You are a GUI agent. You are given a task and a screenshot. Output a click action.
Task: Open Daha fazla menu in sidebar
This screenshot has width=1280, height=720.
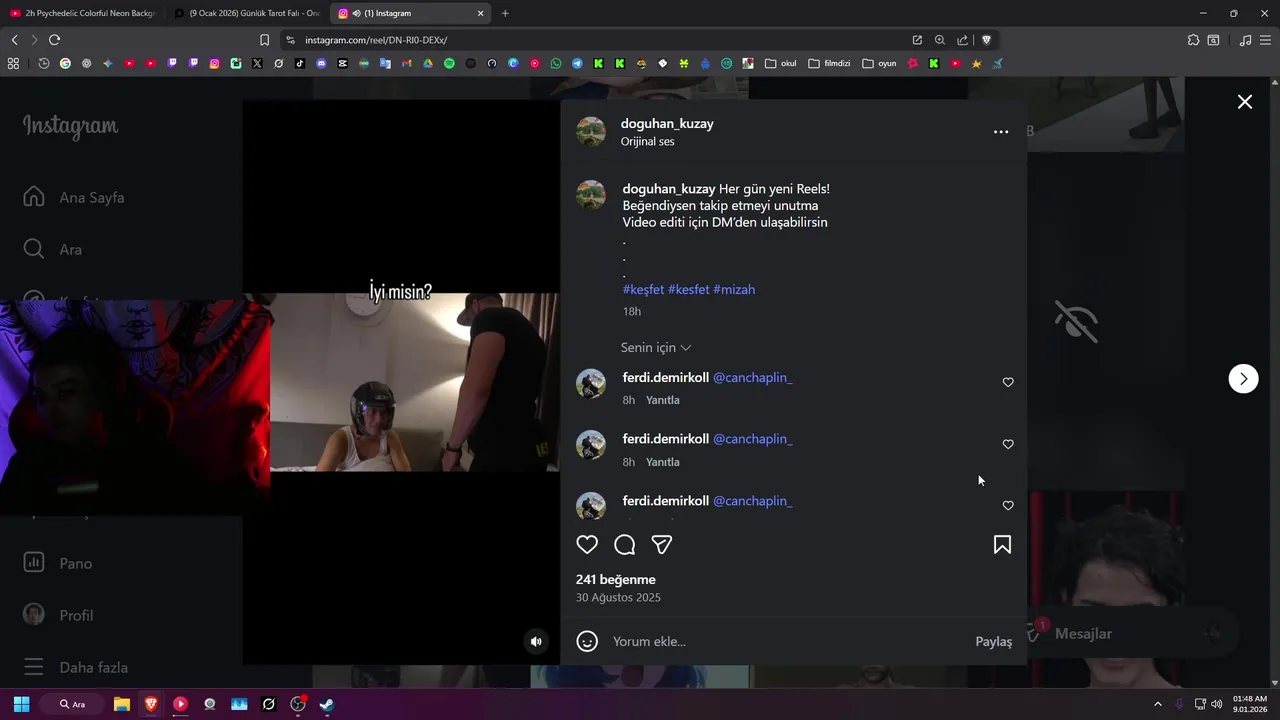point(76,667)
